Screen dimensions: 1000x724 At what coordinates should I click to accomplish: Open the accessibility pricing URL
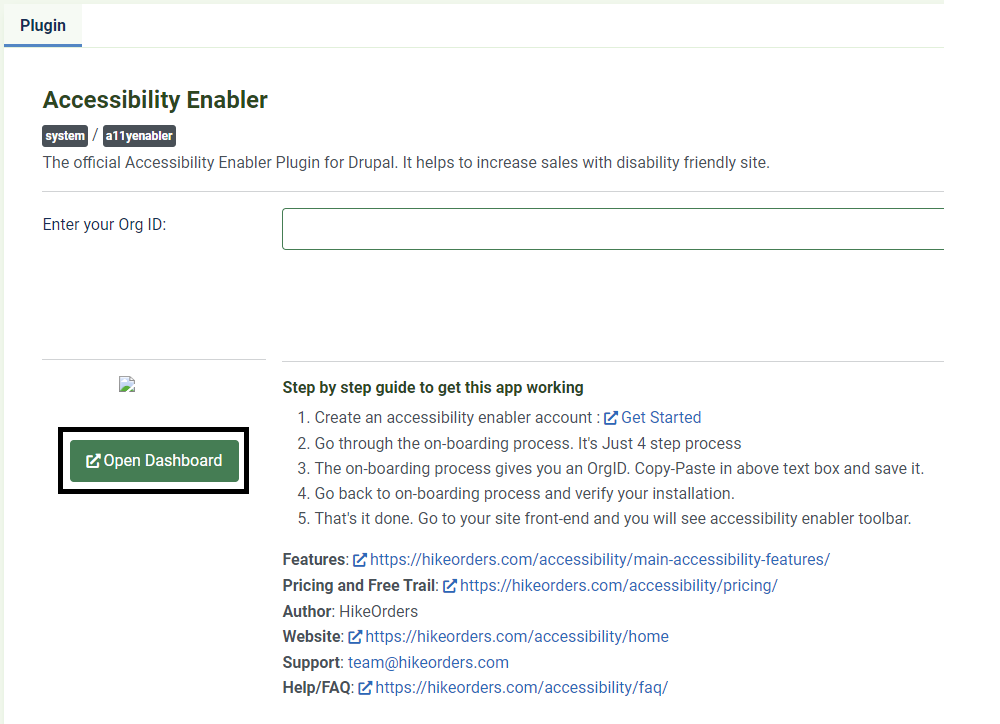click(619, 586)
